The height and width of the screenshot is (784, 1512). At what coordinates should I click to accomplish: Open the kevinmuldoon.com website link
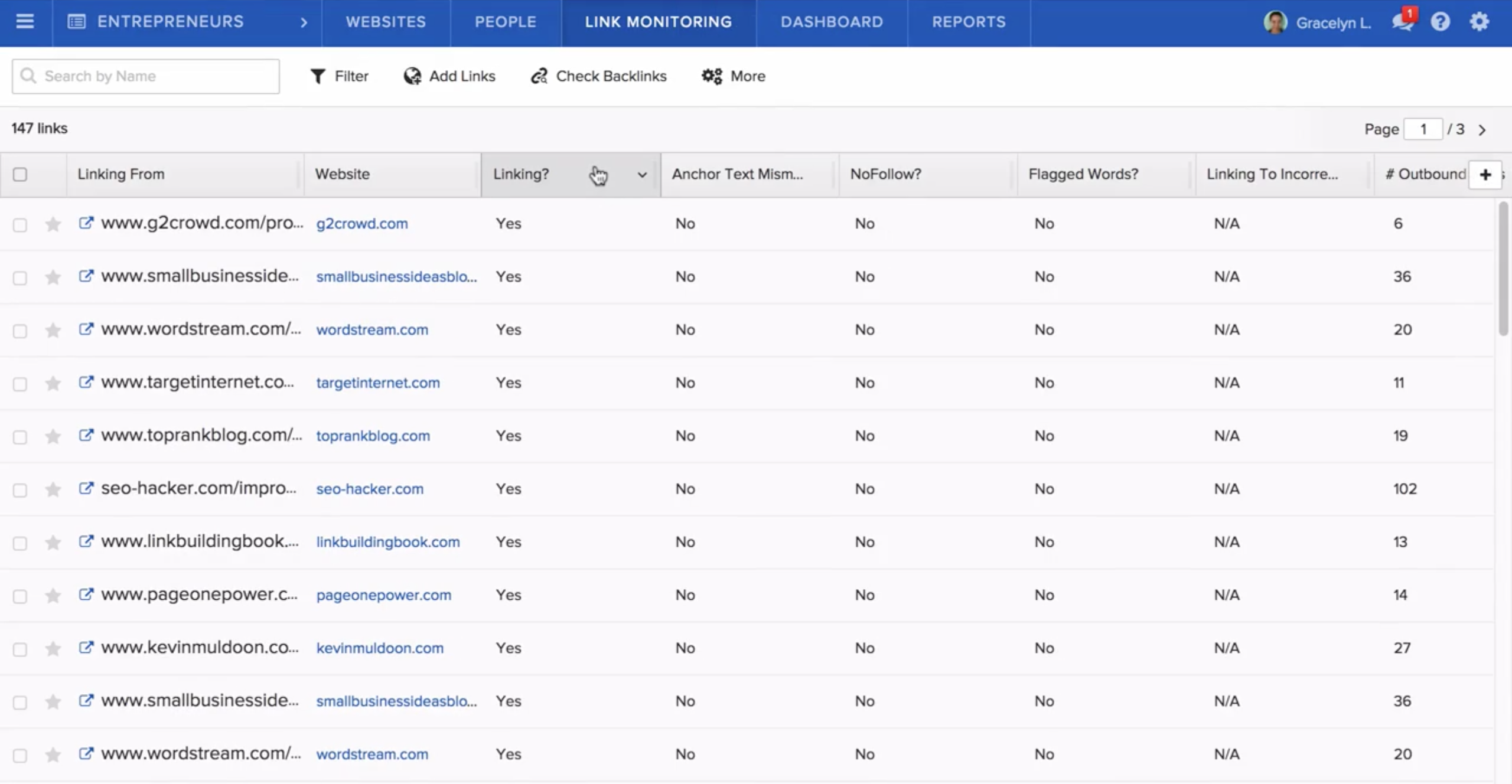(380, 649)
